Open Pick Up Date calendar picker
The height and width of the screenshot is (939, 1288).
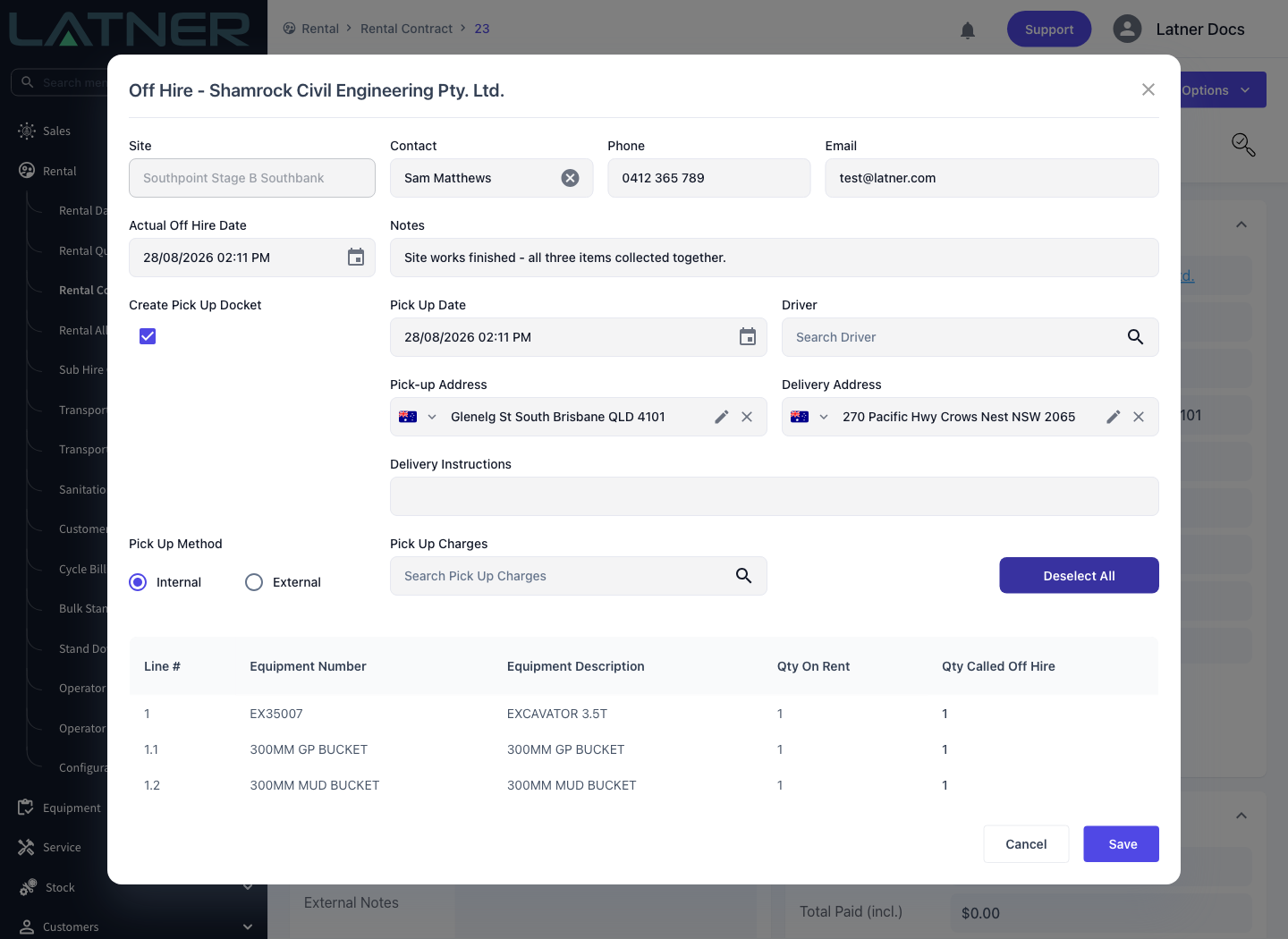point(748,337)
